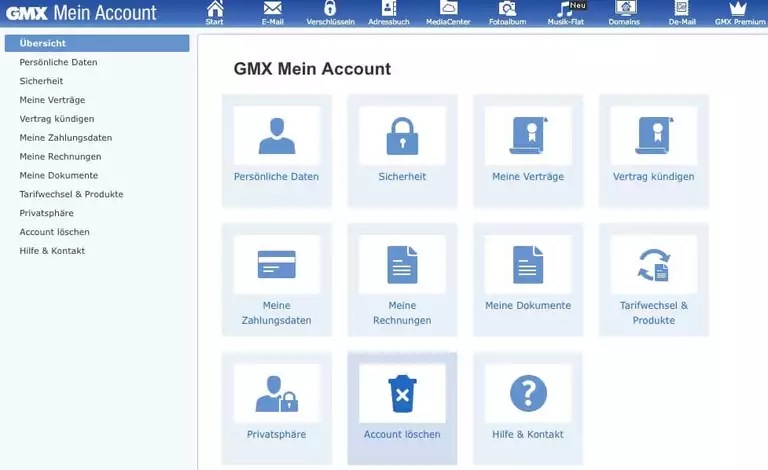768x470 pixels.
Task: Click the Persönliche Daten tile
Action: click(x=277, y=150)
